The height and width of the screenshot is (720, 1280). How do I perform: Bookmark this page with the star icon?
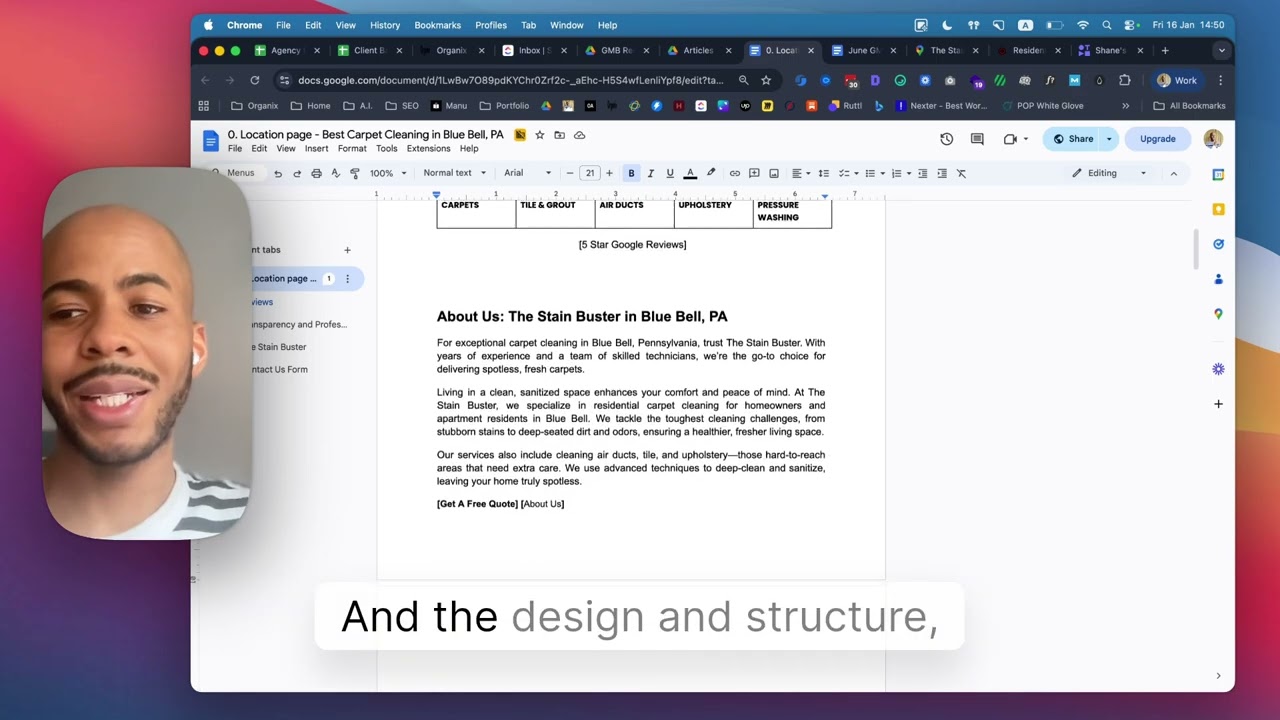tap(766, 80)
